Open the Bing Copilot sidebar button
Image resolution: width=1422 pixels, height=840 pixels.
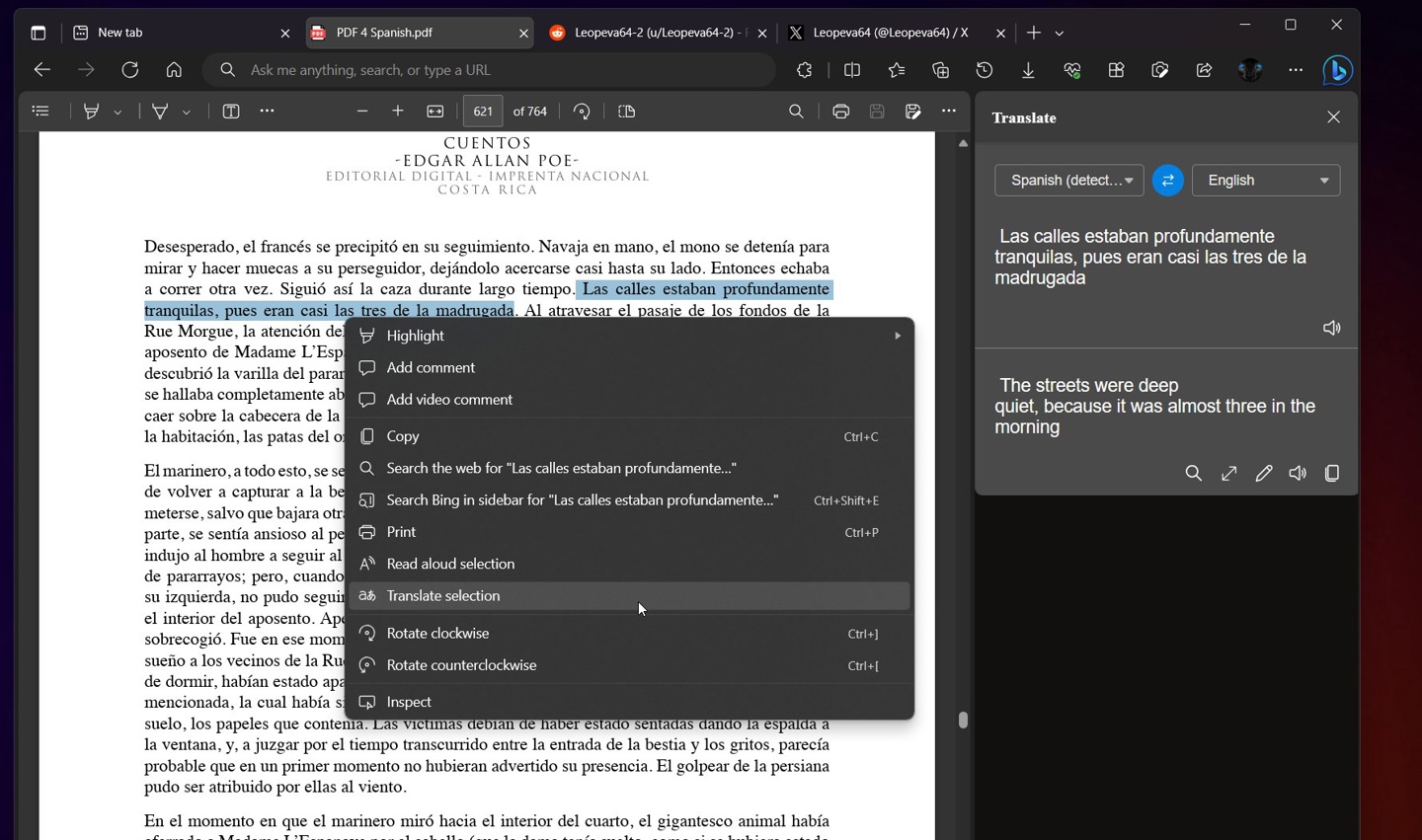(1338, 70)
